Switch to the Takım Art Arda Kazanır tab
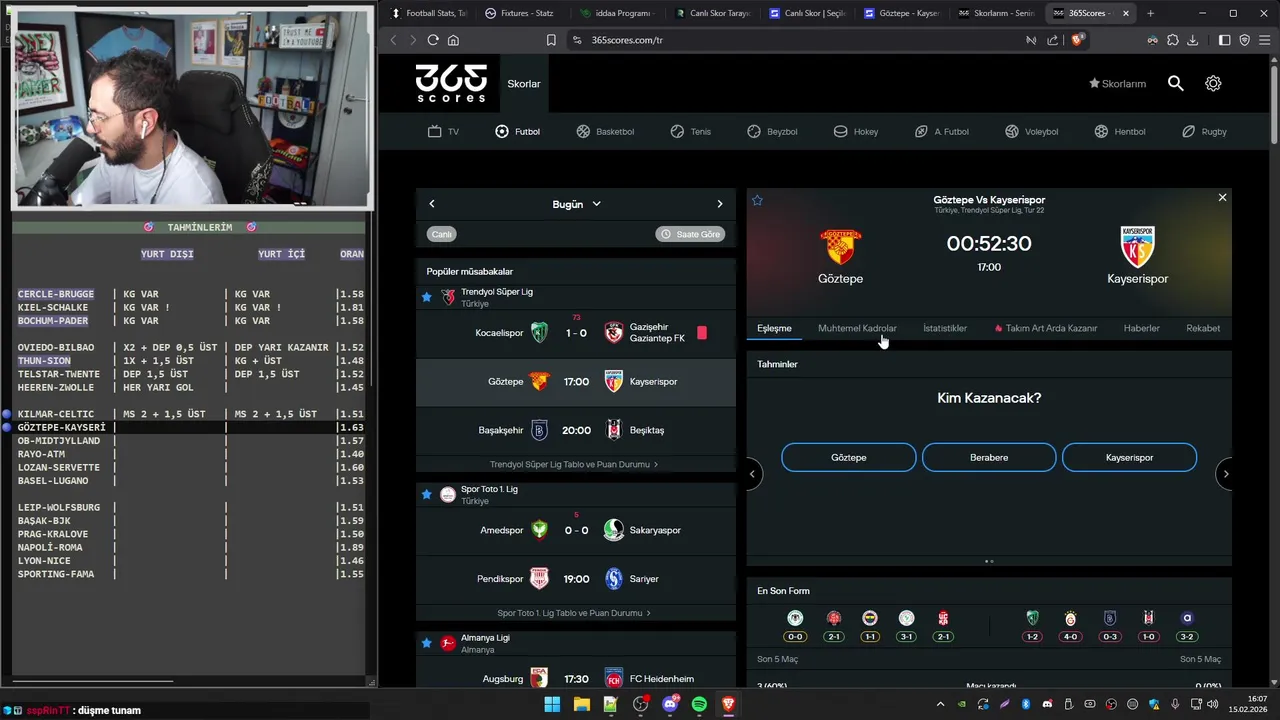The image size is (1280, 720). point(1046,328)
